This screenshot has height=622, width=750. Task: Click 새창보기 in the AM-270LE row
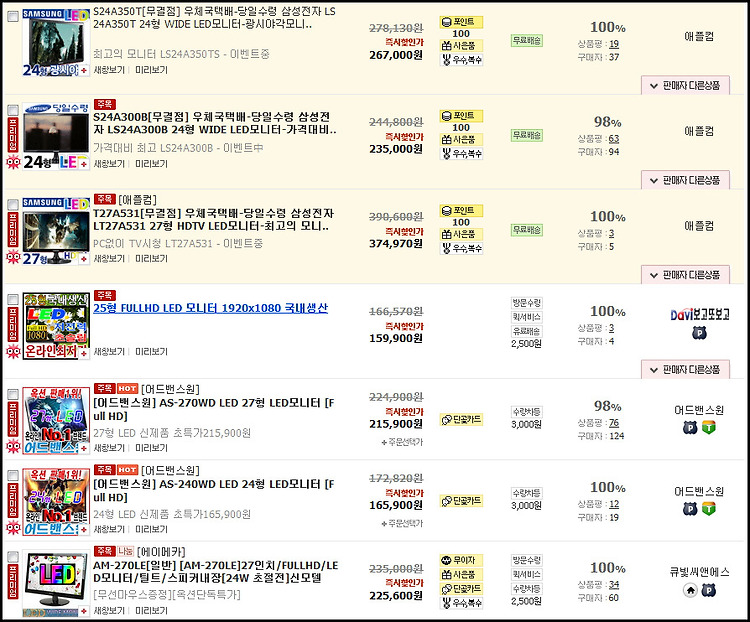point(109,611)
